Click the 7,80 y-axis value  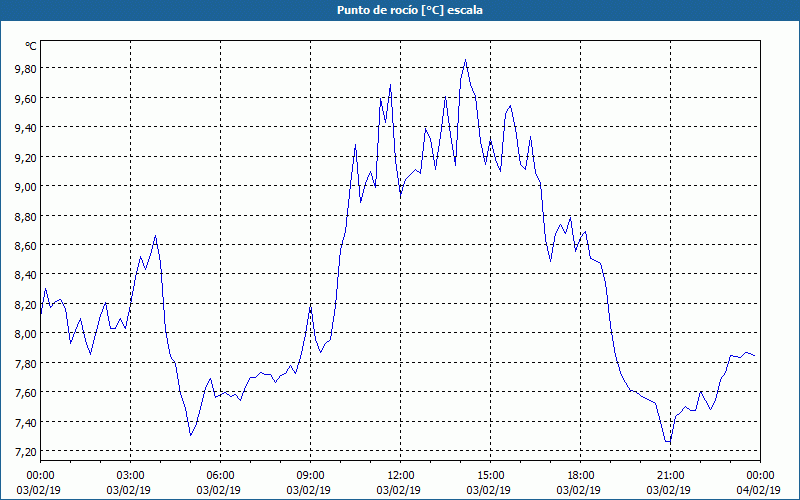[x=26, y=363]
